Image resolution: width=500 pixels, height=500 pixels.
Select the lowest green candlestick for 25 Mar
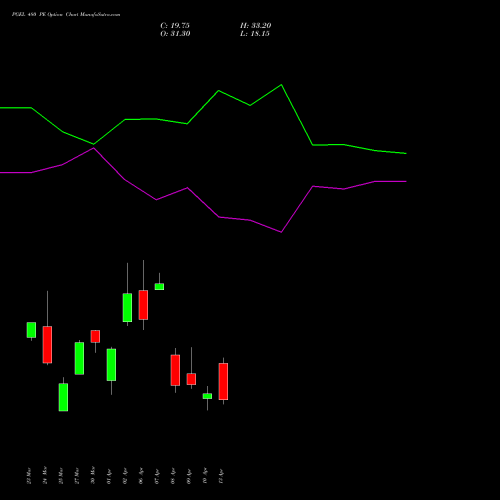coord(63,397)
